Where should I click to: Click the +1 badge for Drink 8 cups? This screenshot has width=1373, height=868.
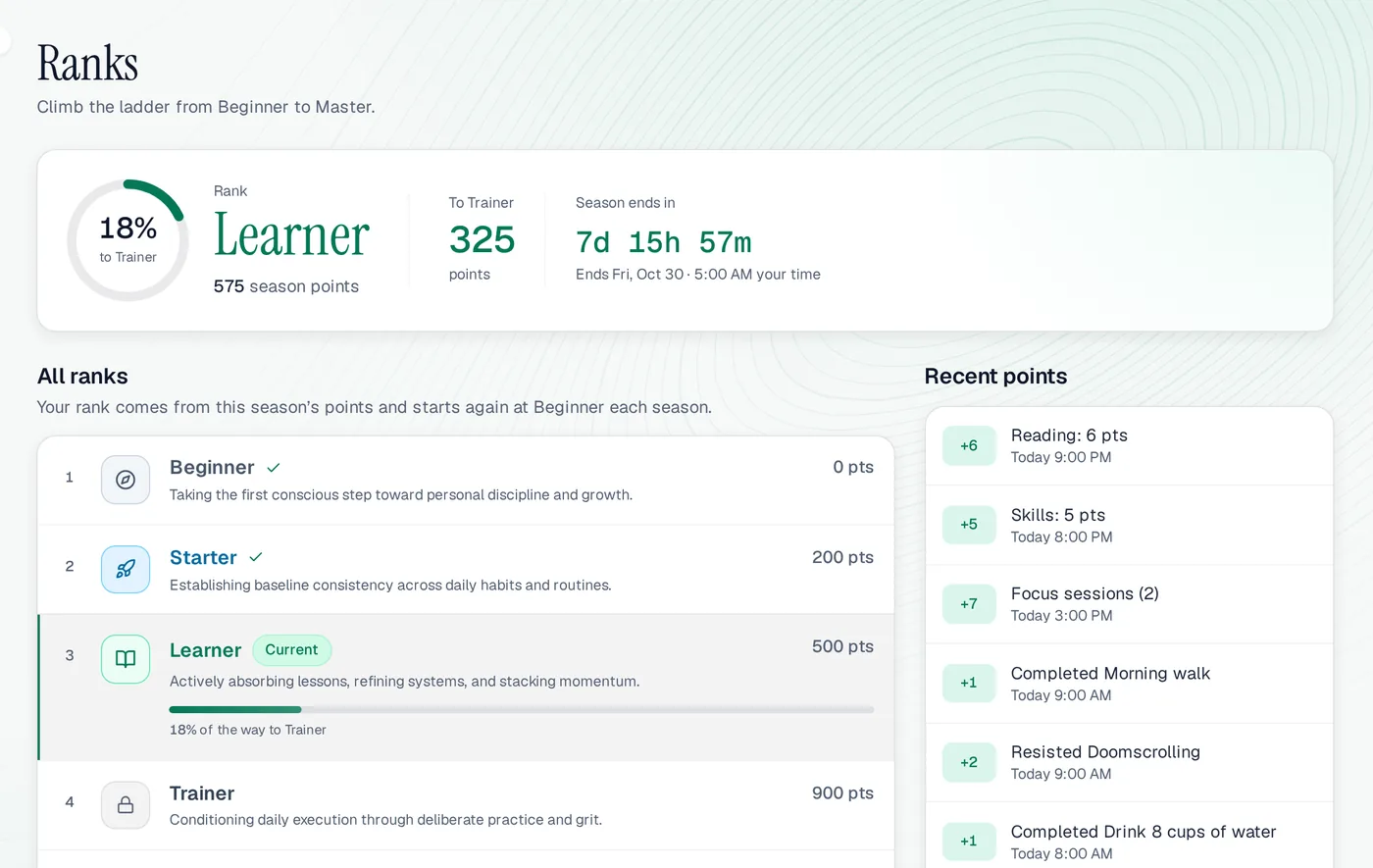click(x=969, y=842)
